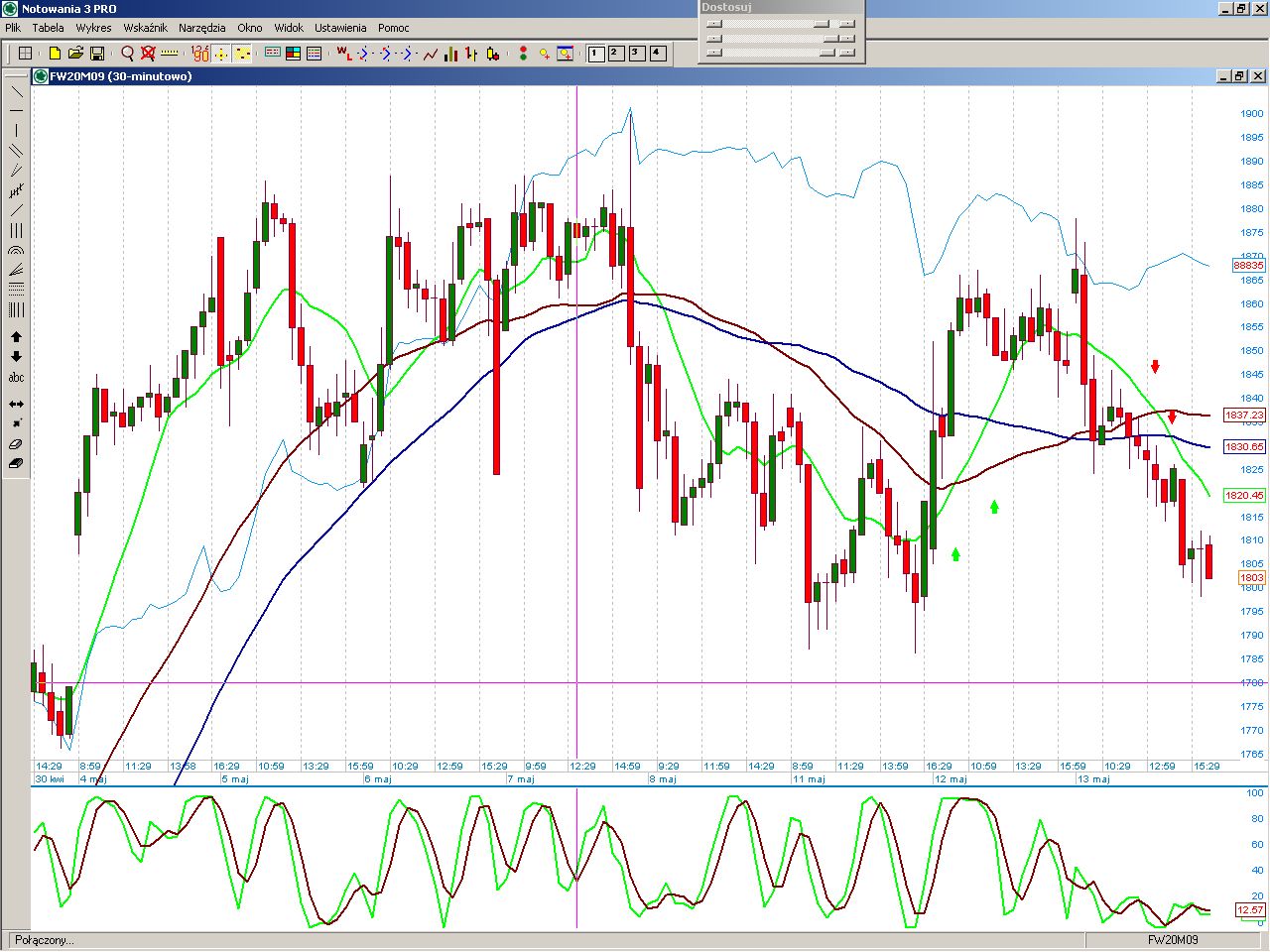Click the 1803 last price label
Image resolution: width=1270 pixels, height=952 pixels.
pyautogui.click(x=1251, y=577)
